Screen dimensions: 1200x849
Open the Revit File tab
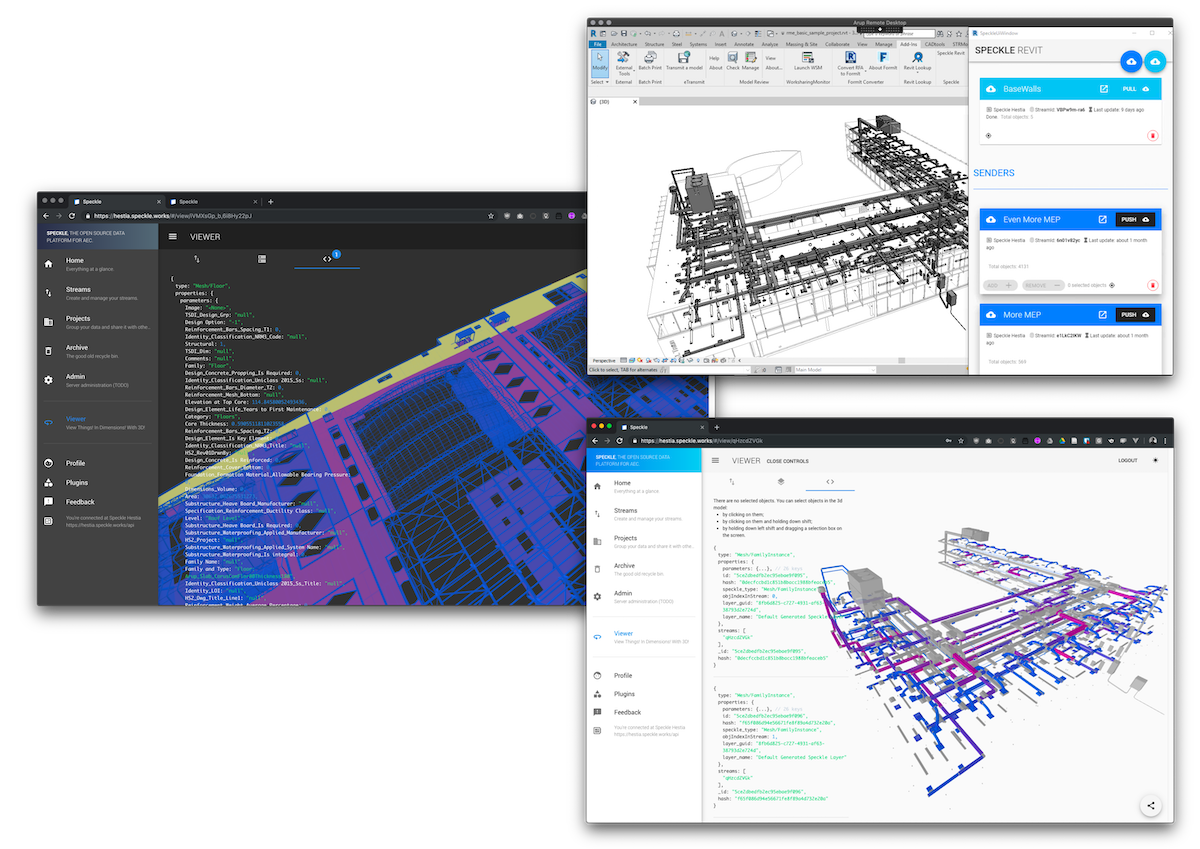click(597, 44)
